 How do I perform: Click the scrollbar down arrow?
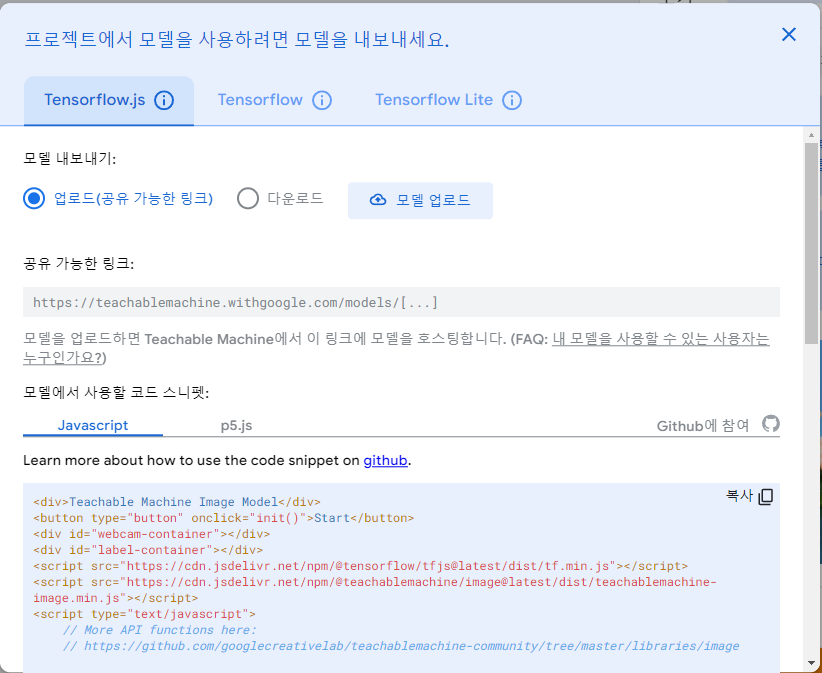coord(811,663)
